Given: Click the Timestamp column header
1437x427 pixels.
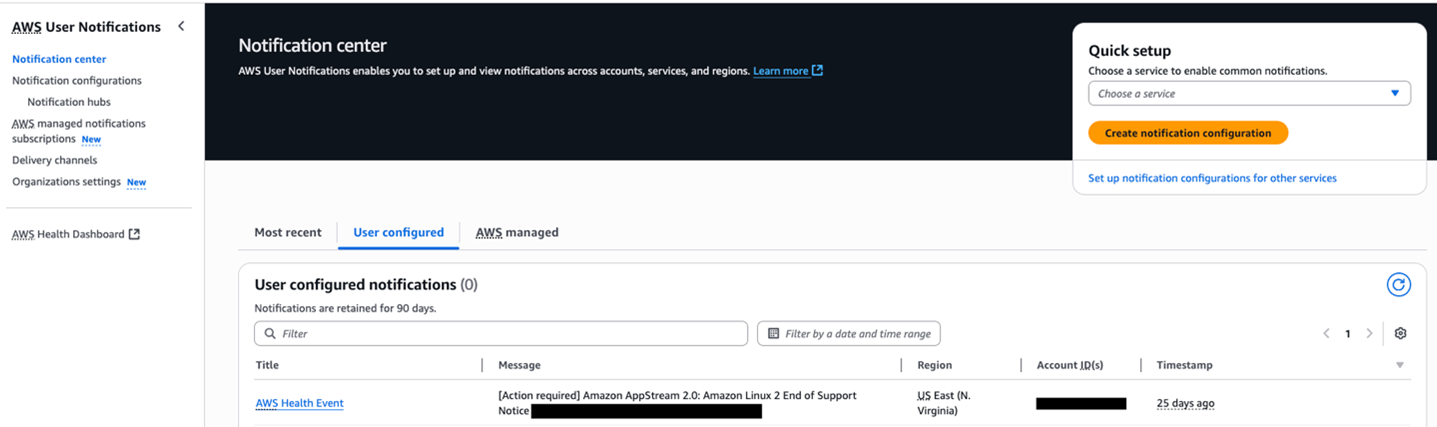Looking at the screenshot, I should click(x=1184, y=365).
